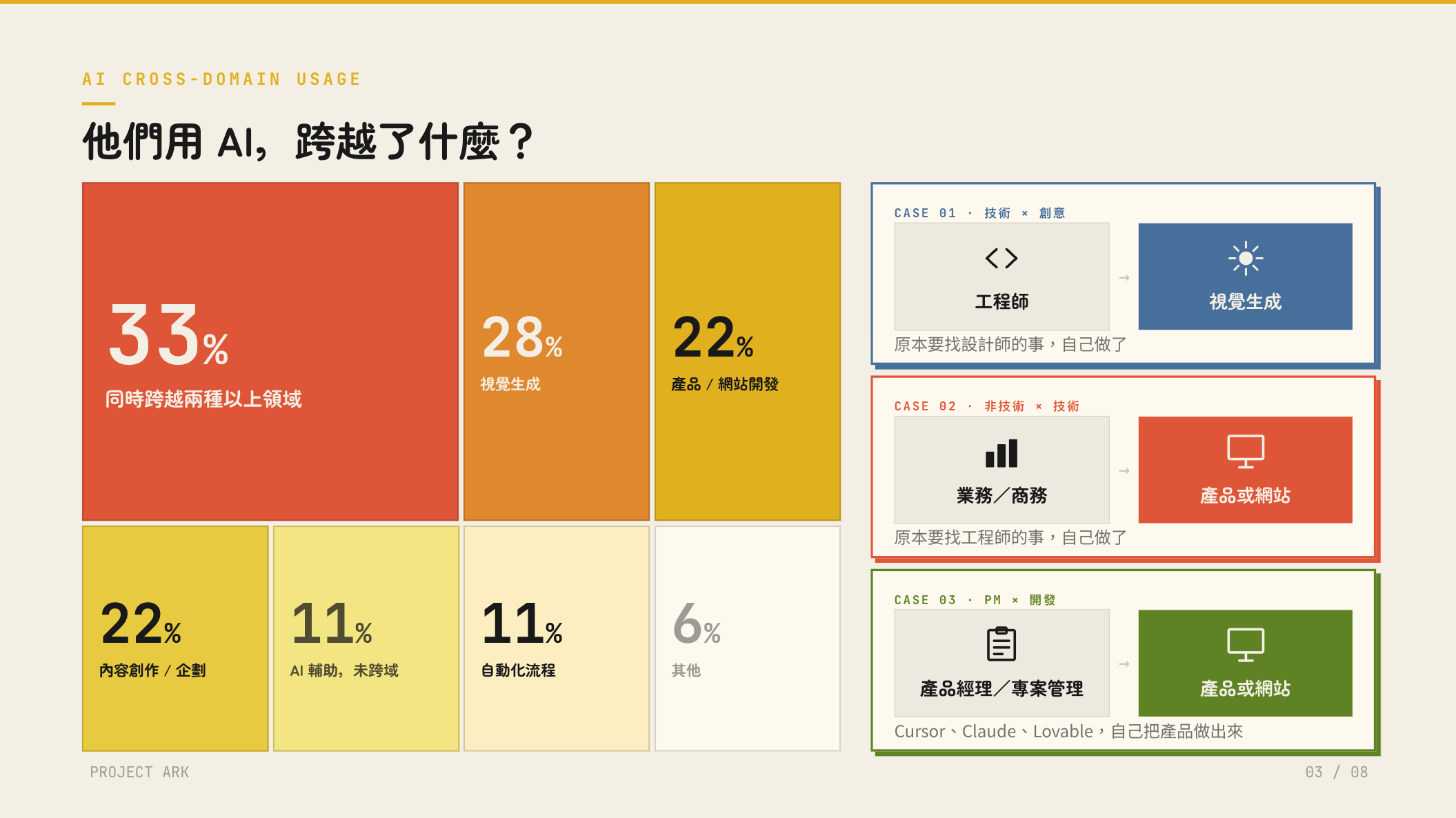Click the Cursor、Claude、Lovable caption
Viewport: 1456px width, 818px height.
point(1068,731)
